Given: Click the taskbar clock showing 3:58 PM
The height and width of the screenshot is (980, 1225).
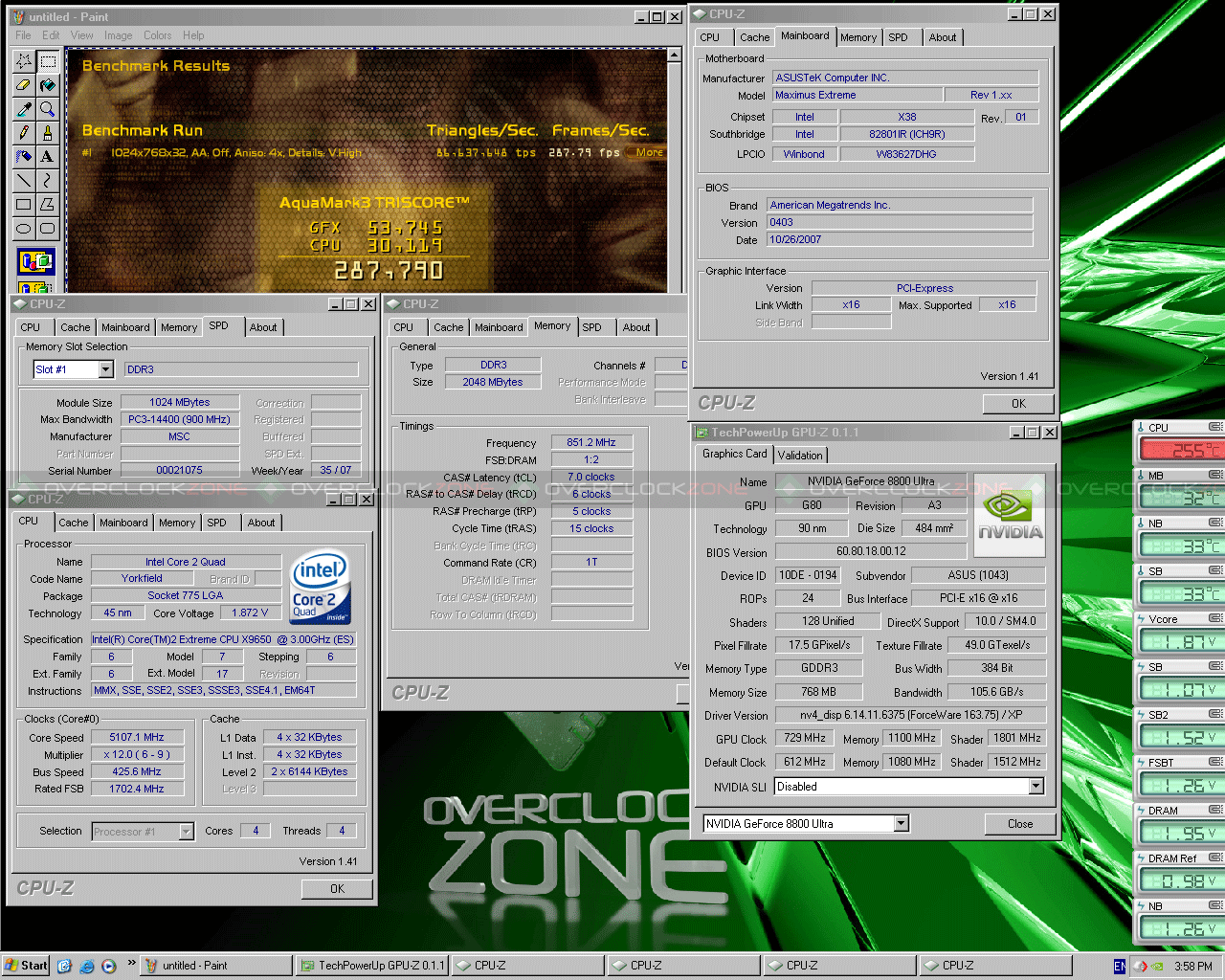Looking at the screenshot, I should coord(1193,967).
